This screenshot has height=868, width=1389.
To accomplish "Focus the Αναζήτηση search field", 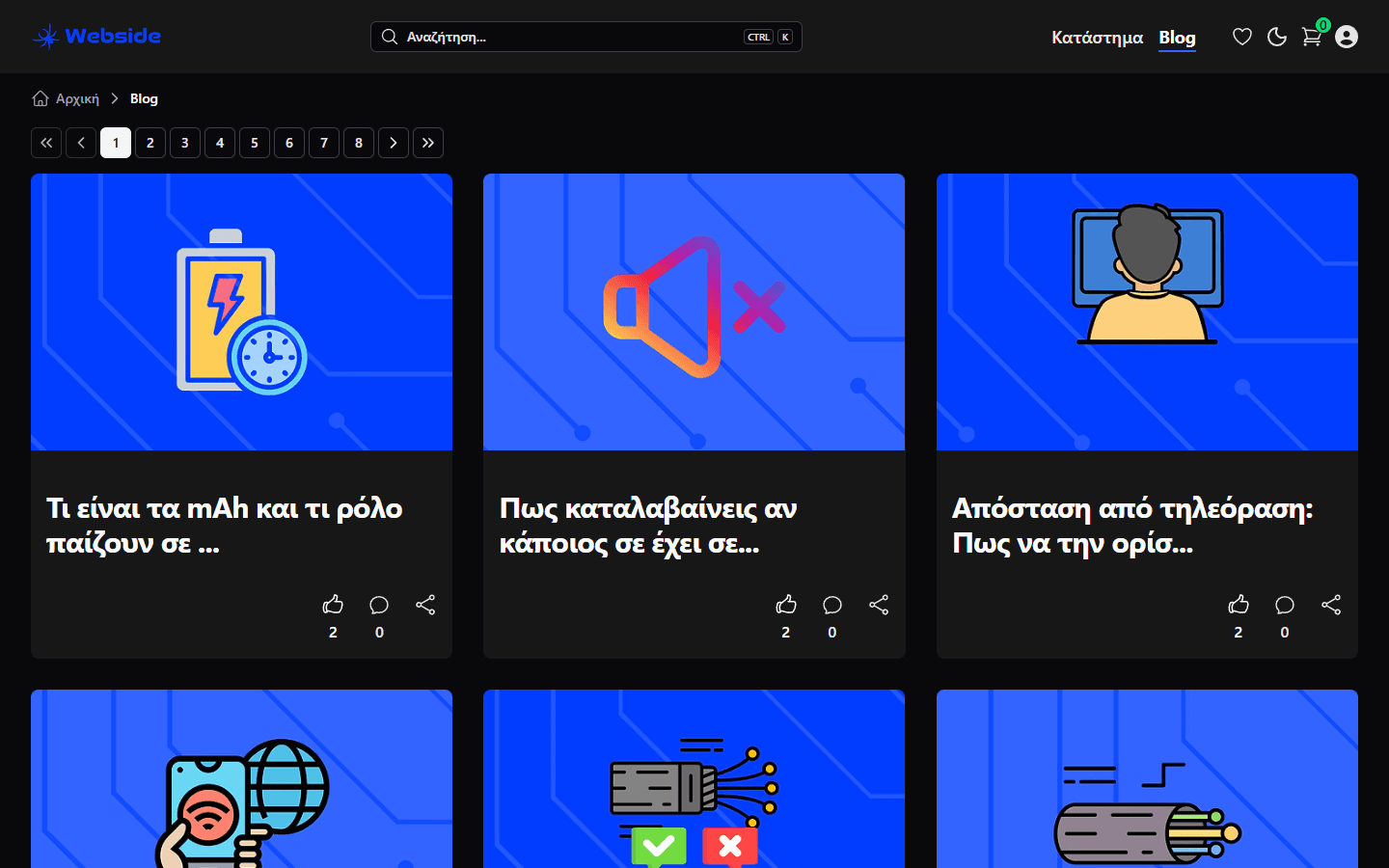I will pos(586,37).
